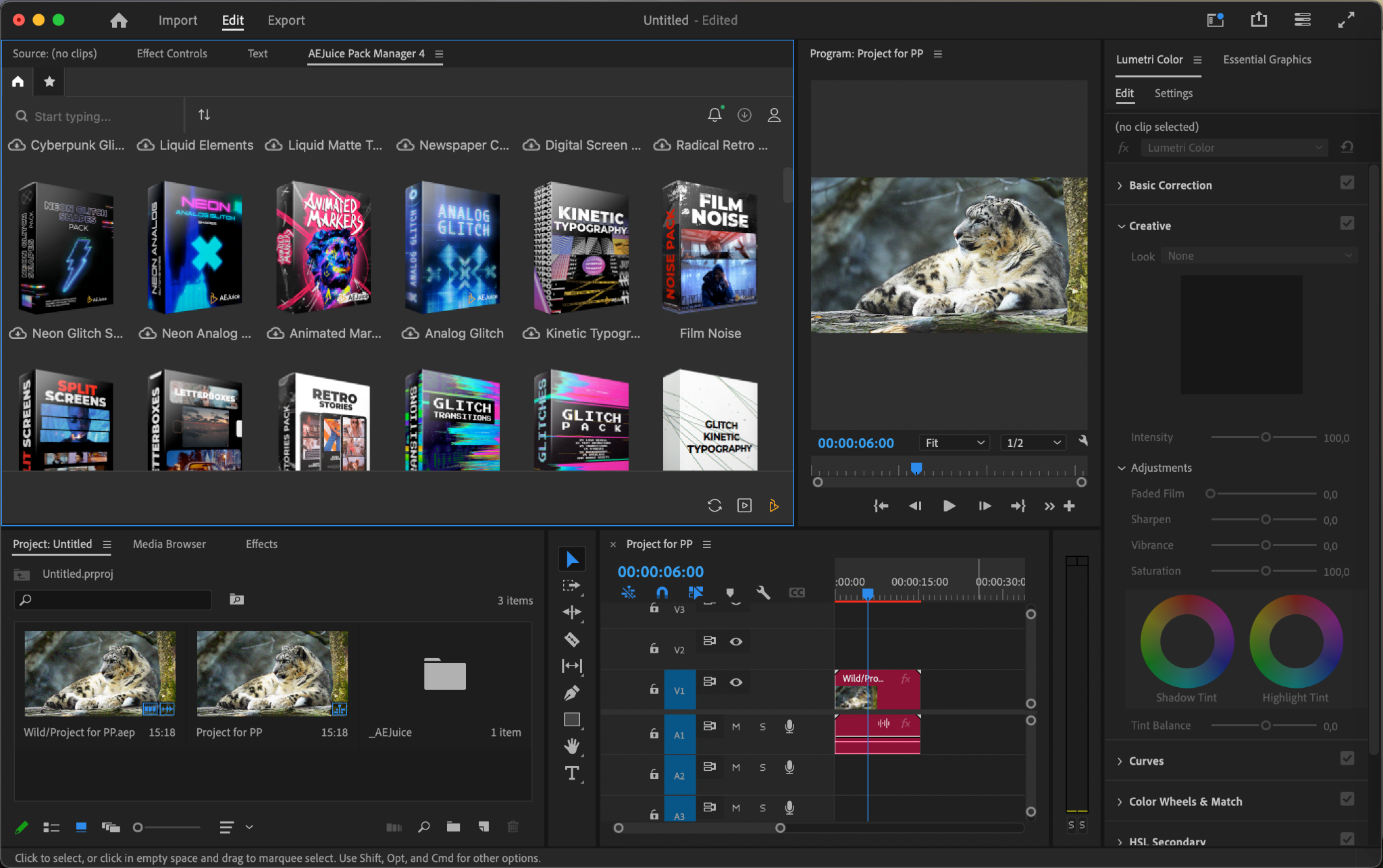The width and height of the screenshot is (1383, 868).
Task: Select the Pen tool
Action: [571, 693]
